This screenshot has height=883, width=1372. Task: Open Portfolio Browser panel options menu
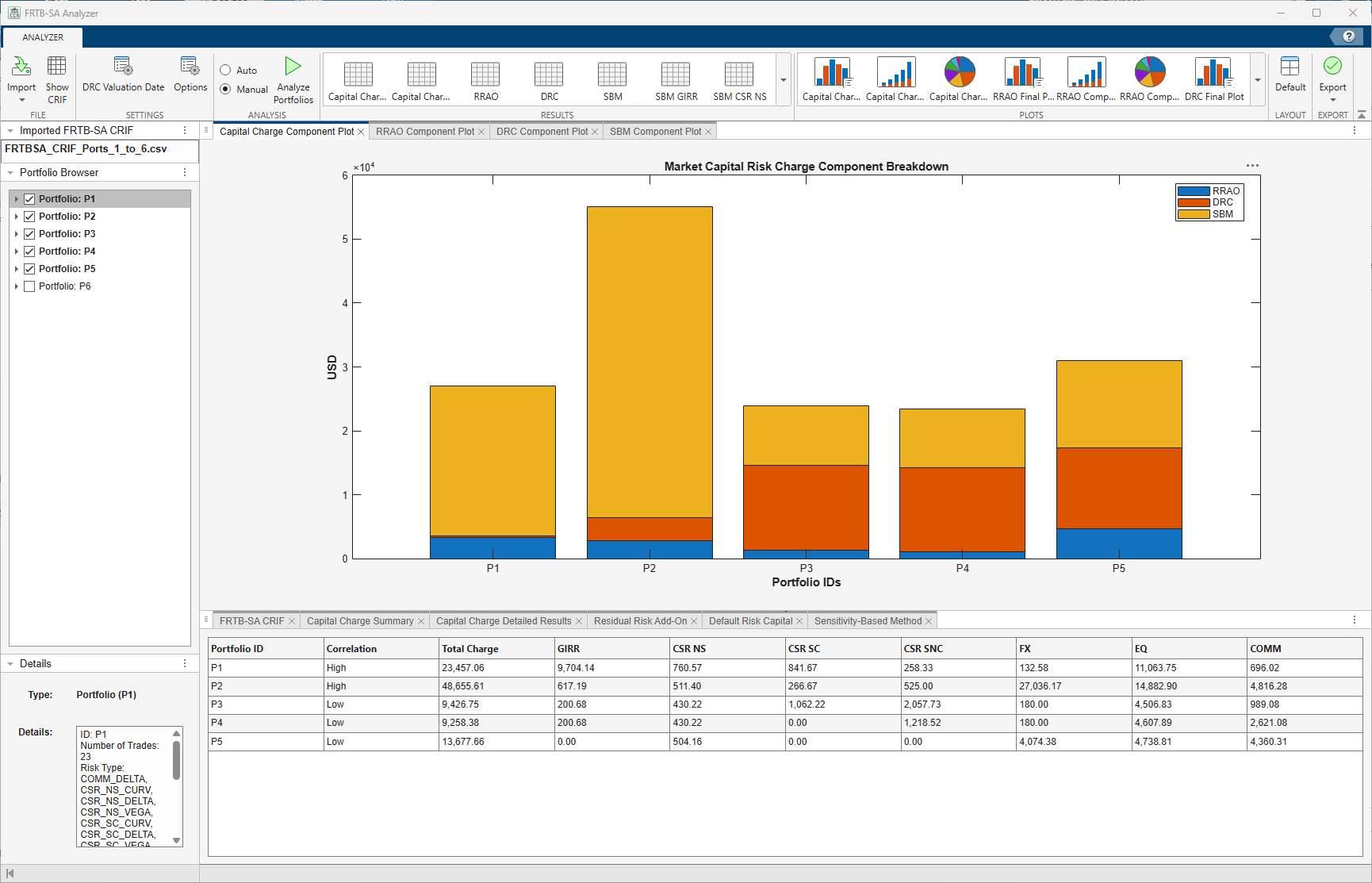tap(185, 173)
